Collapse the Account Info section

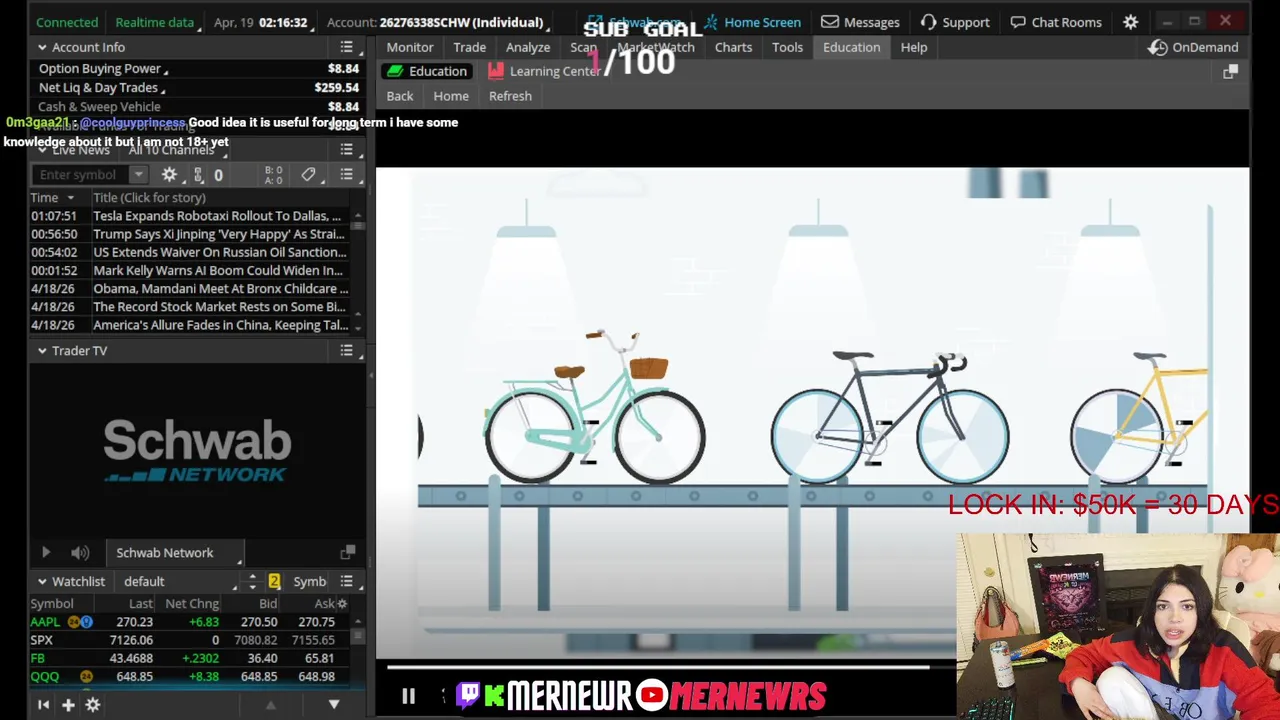pos(42,47)
